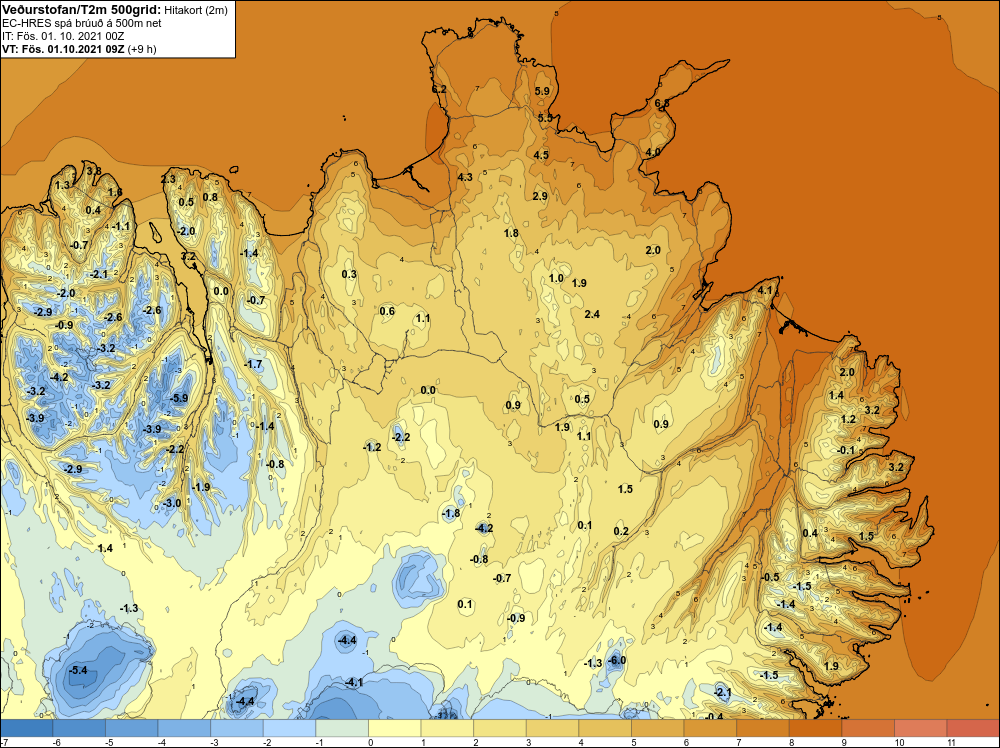Click the 3.8 temperature value on the map

pos(94,170)
